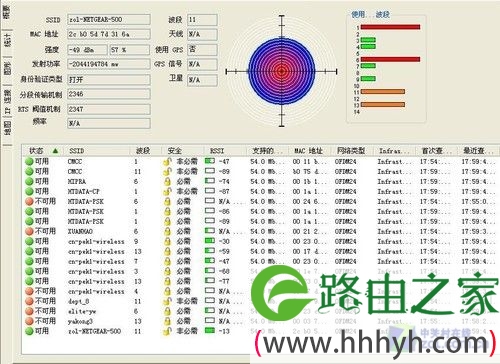Click the red unavailable icon for XUANMAO row
Image resolution: width=500 pixels, height=364 pixels.
click(29, 231)
